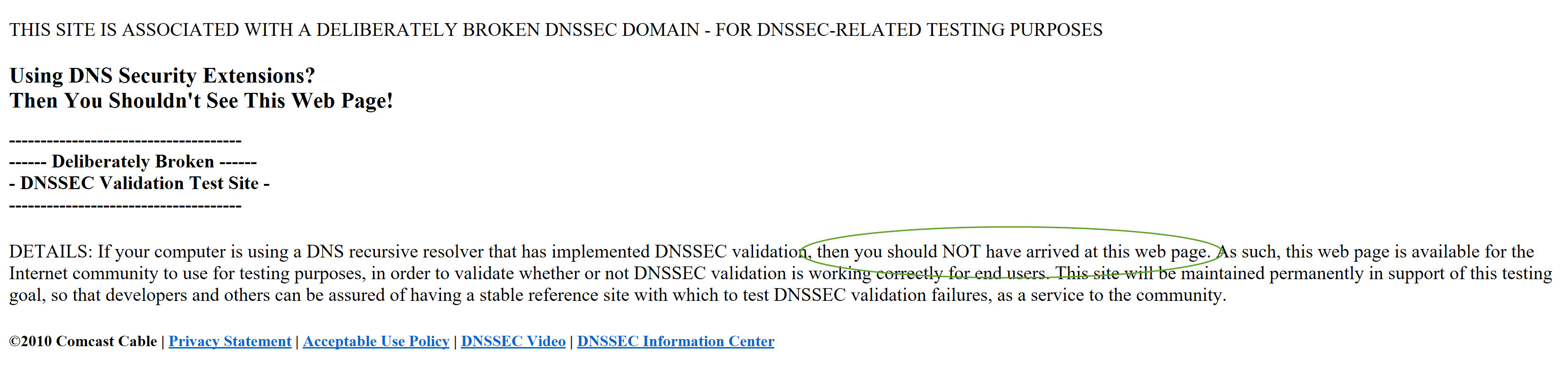Click the "Using DNS Security Extensions?" heading
1568x390 pixels.
tap(162, 75)
